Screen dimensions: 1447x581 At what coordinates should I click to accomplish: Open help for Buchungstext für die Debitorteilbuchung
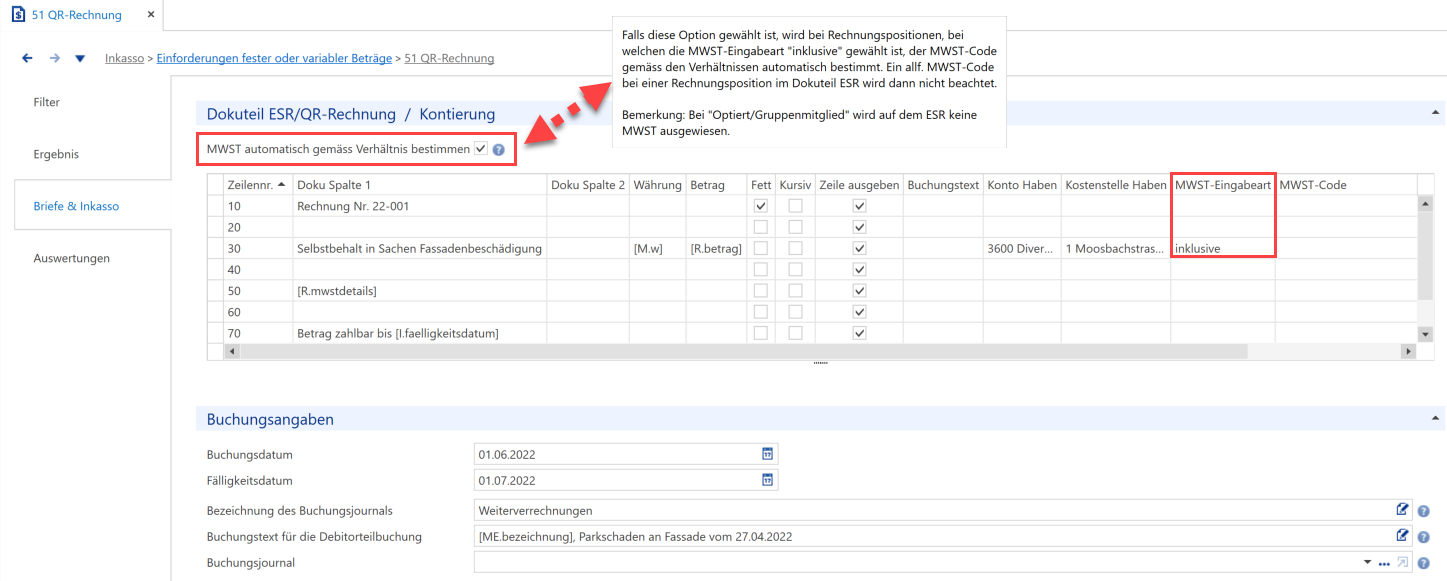coord(1423,537)
